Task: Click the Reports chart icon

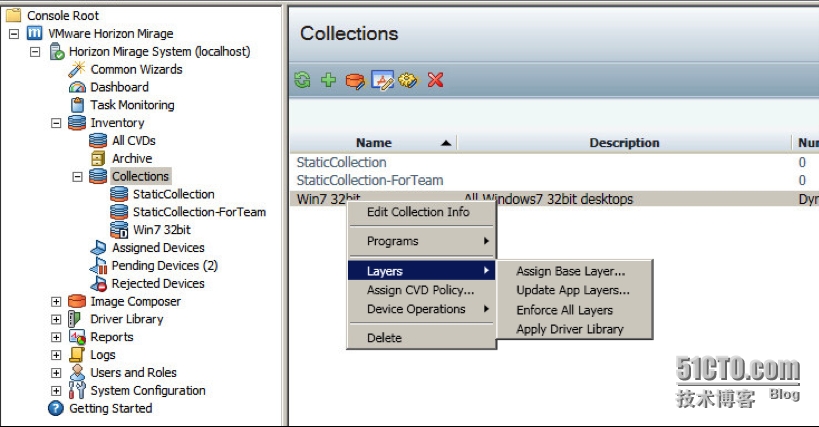Action: click(77, 337)
